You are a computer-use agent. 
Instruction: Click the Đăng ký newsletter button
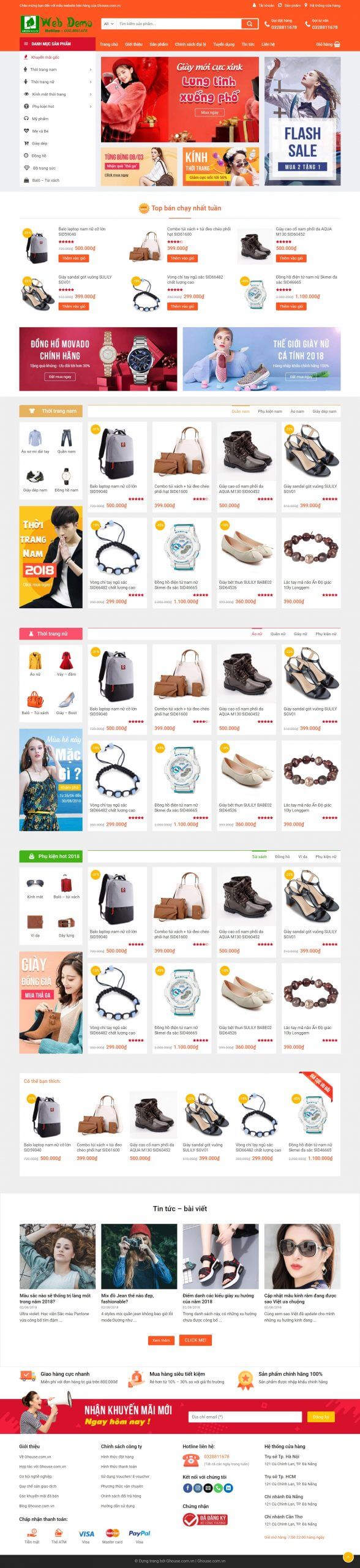(x=321, y=1417)
